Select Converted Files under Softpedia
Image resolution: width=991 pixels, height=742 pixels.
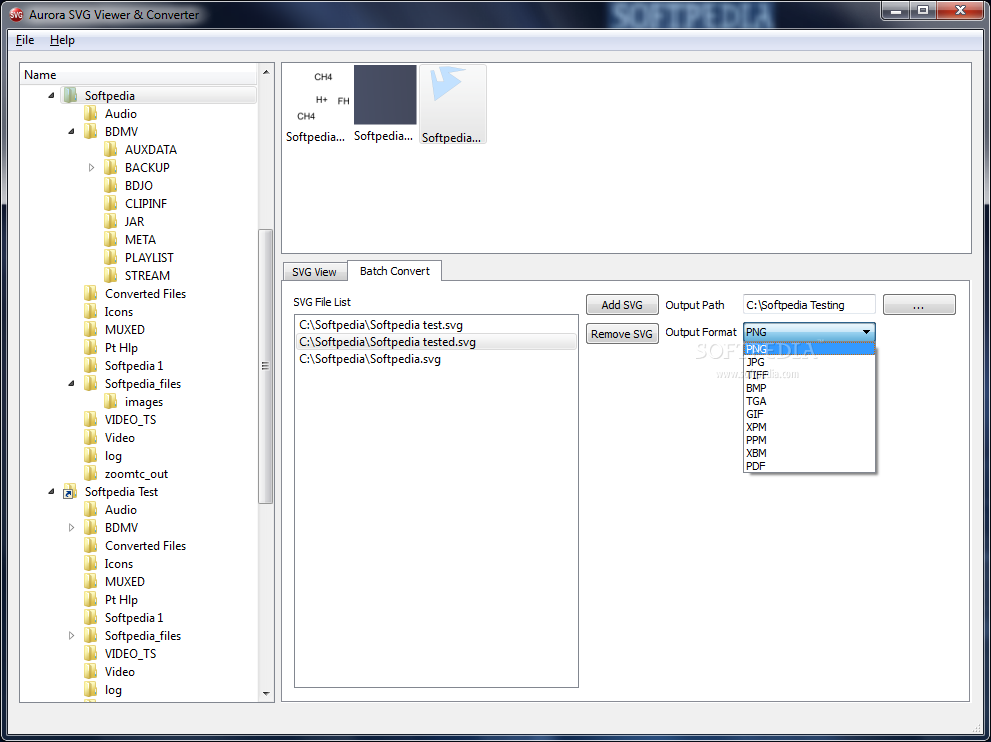tap(145, 294)
